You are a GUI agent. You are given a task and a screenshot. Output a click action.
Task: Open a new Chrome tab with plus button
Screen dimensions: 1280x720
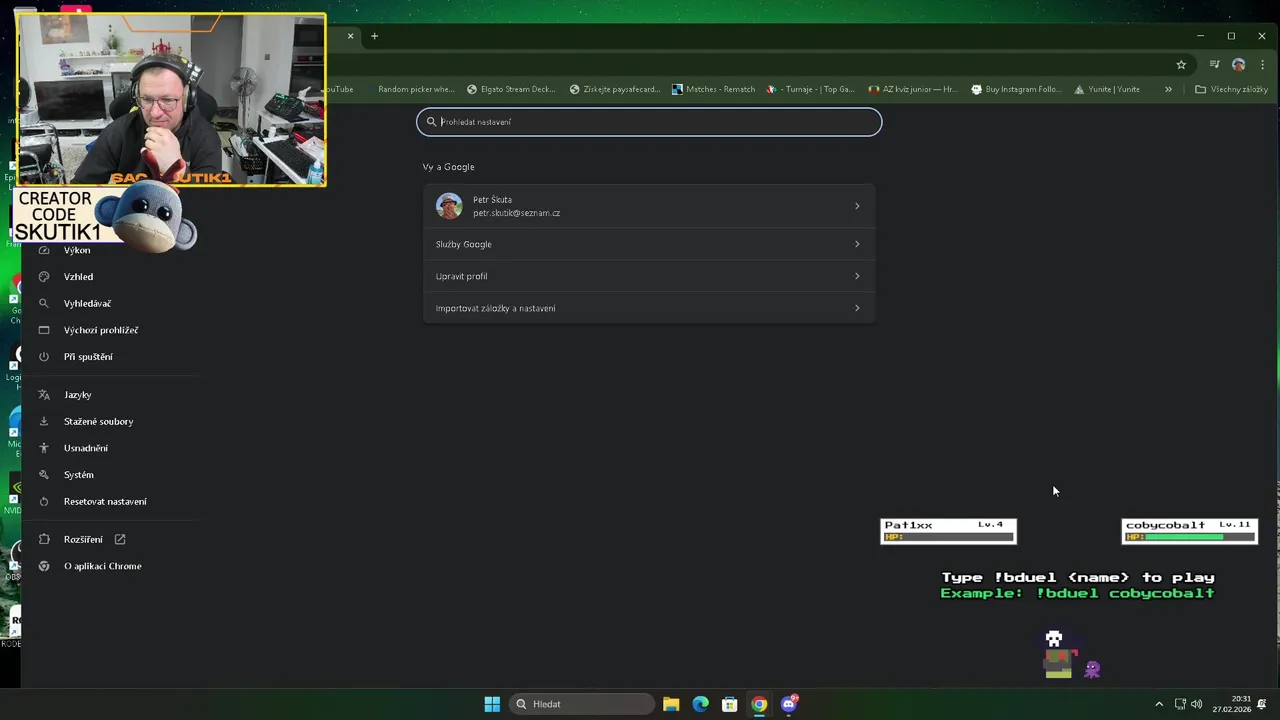(x=374, y=36)
